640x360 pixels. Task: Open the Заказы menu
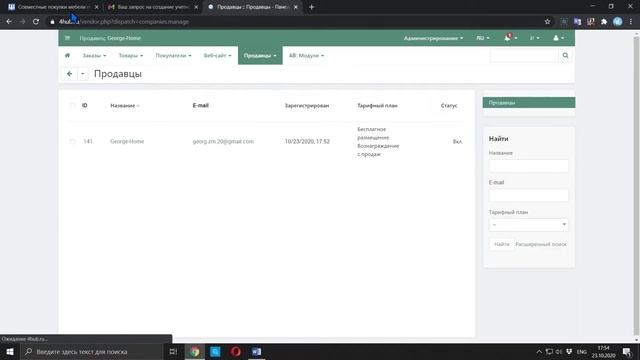tap(94, 56)
